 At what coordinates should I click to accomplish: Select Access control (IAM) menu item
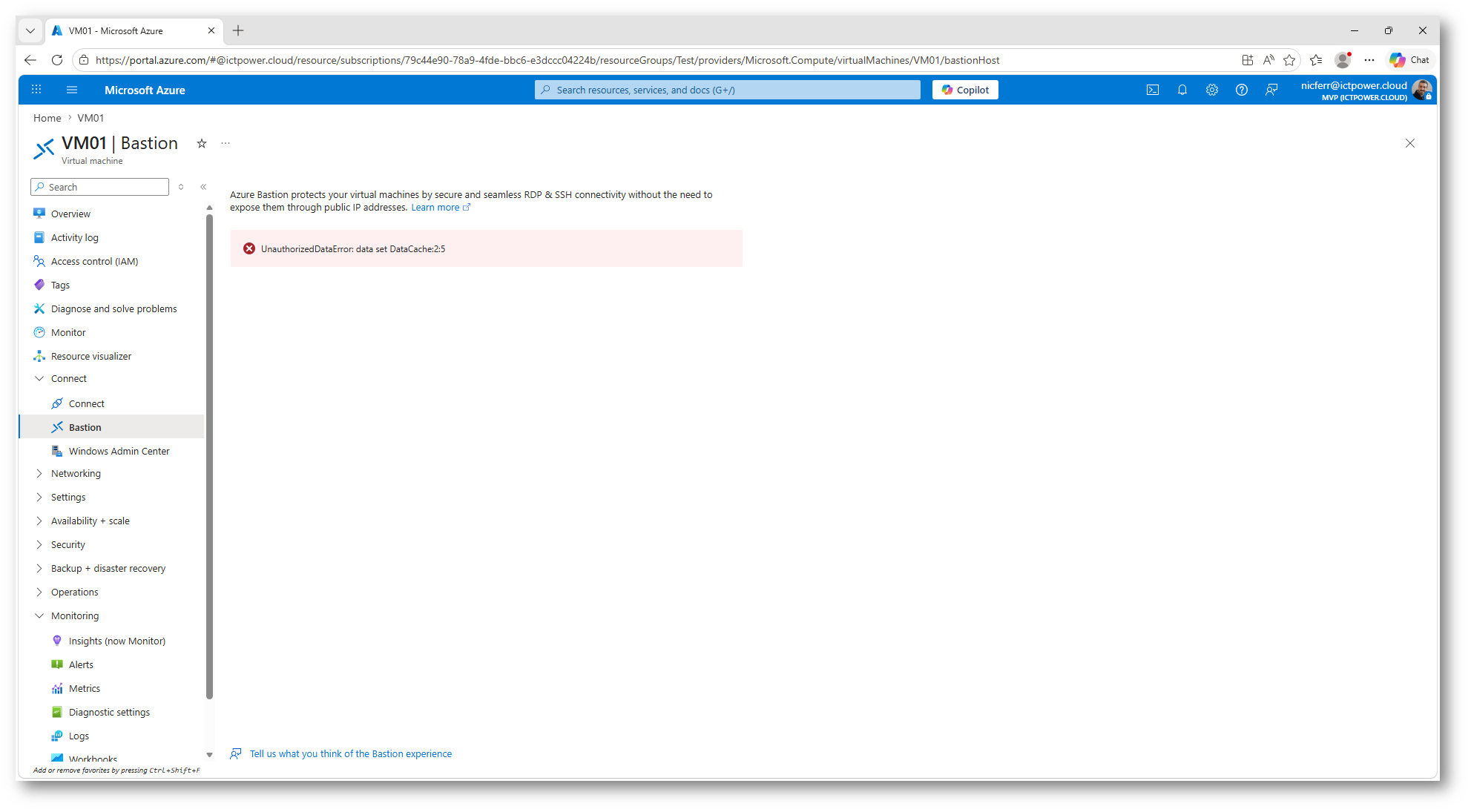[x=94, y=261]
